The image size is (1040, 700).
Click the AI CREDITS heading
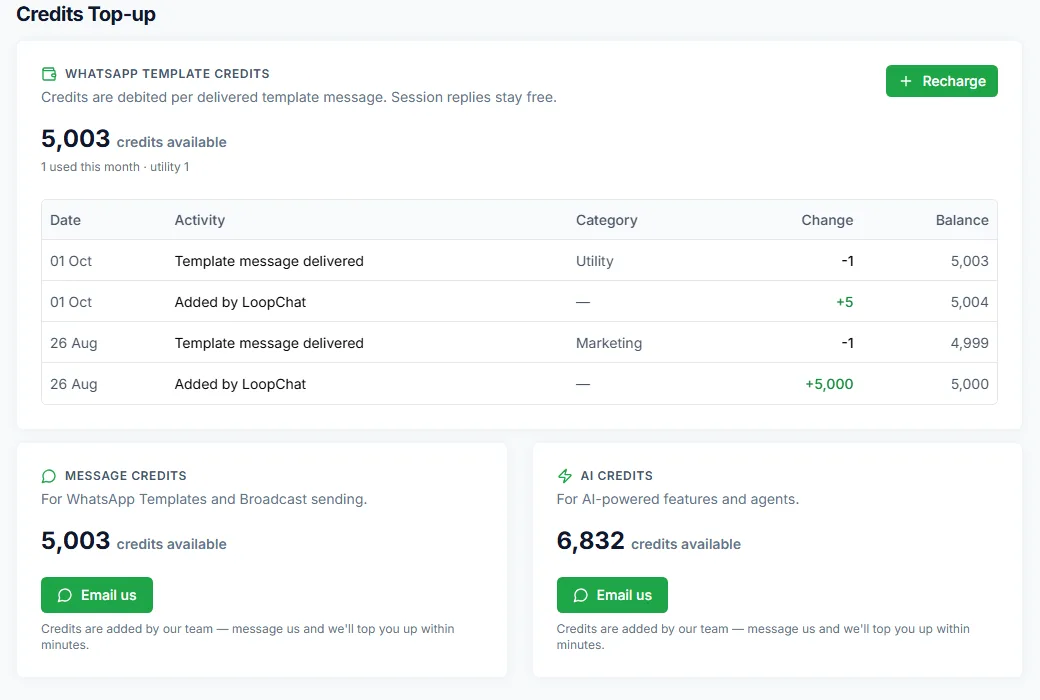click(617, 476)
